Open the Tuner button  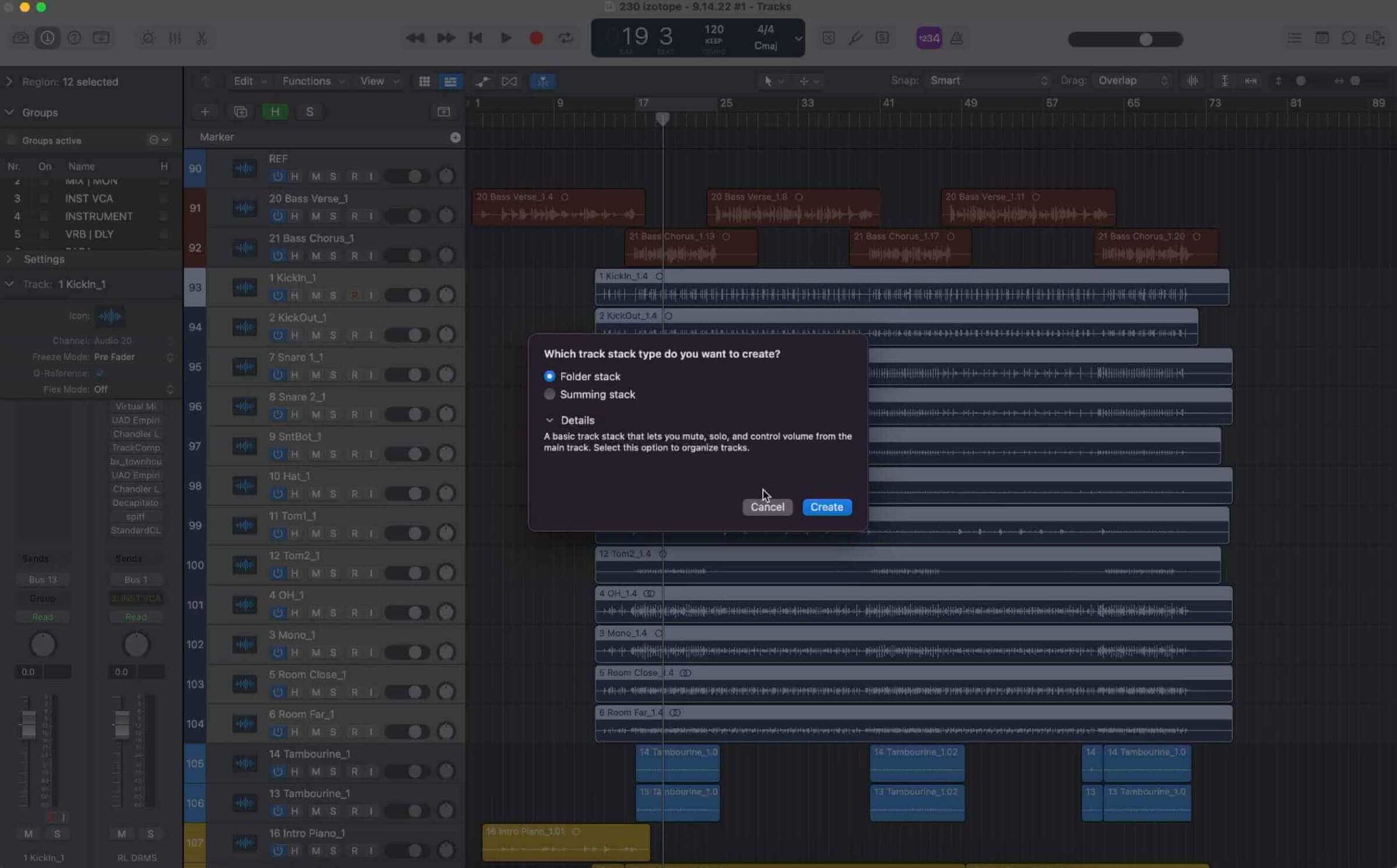855,38
